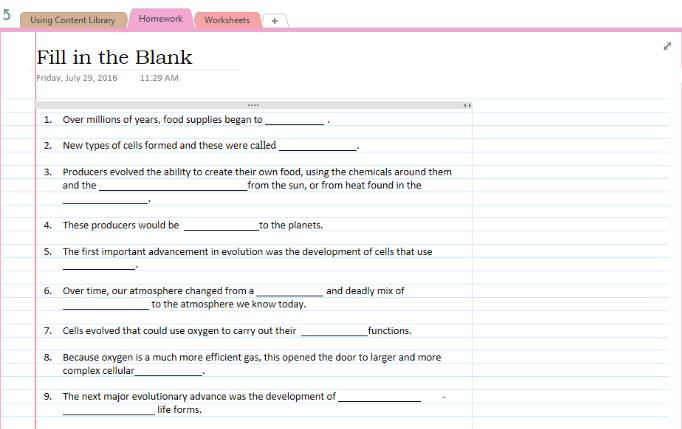Click text 'Over millions of years'
This screenshot has height=429, width=682.
(111, 120)
